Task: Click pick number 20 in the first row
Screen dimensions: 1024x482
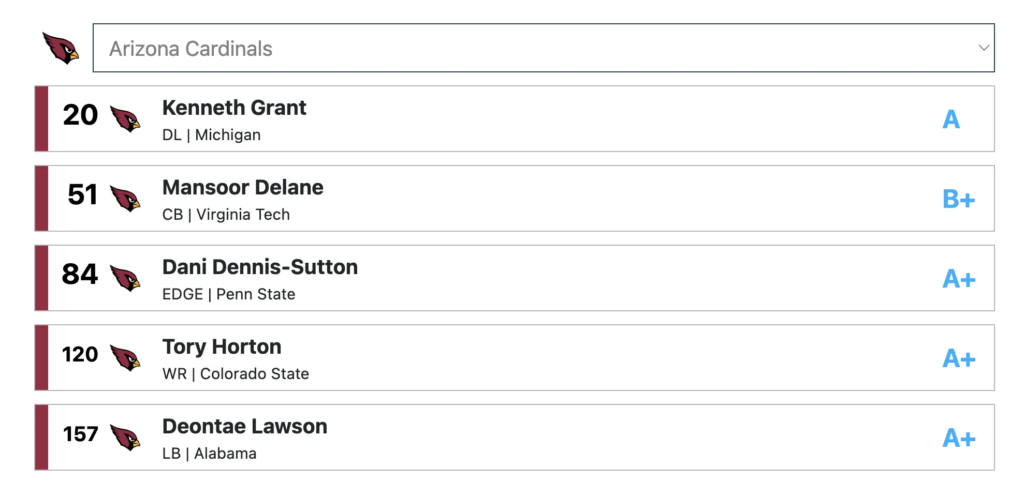Action: [80, 116]
